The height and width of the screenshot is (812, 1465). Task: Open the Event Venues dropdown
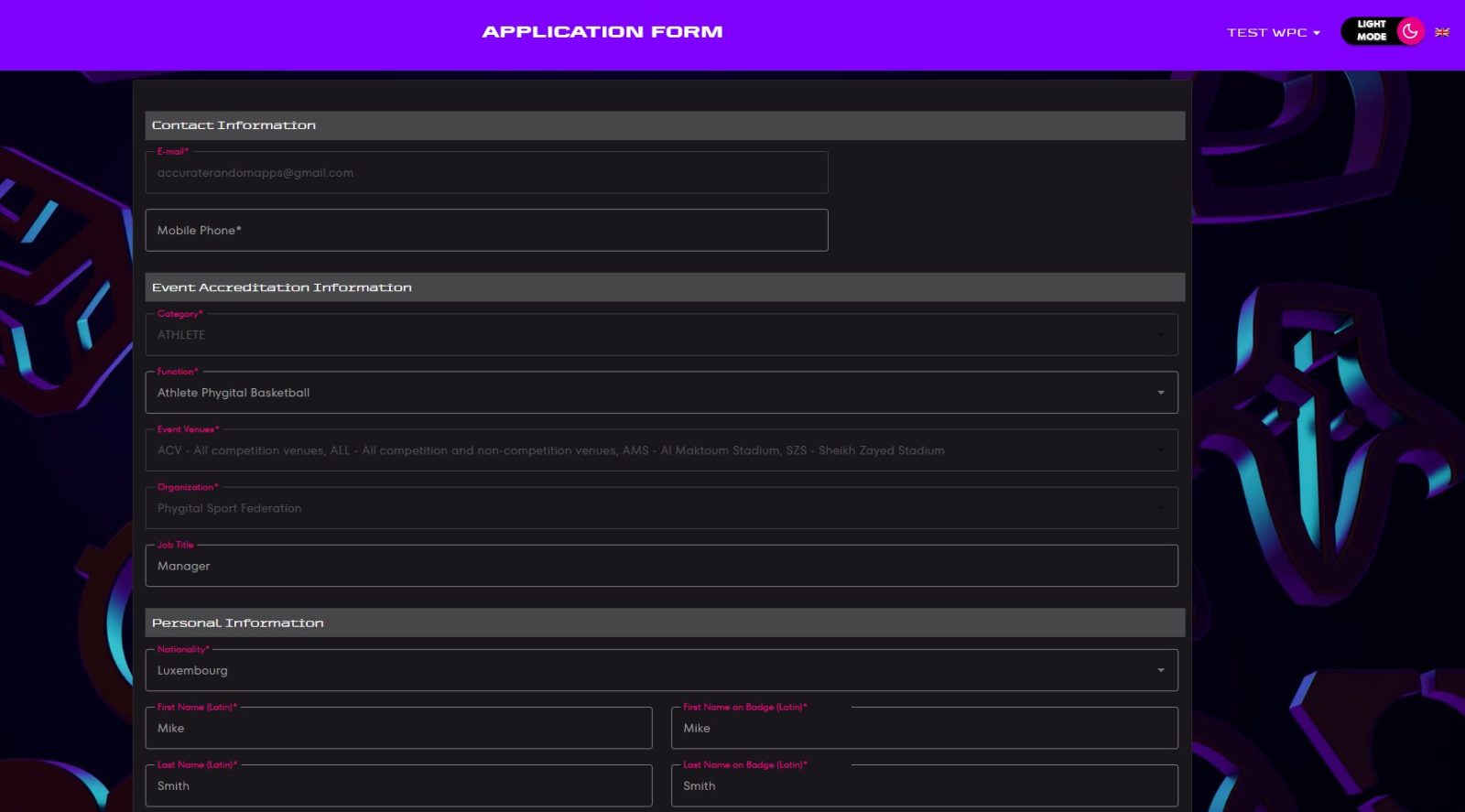[x=661, y=449]
